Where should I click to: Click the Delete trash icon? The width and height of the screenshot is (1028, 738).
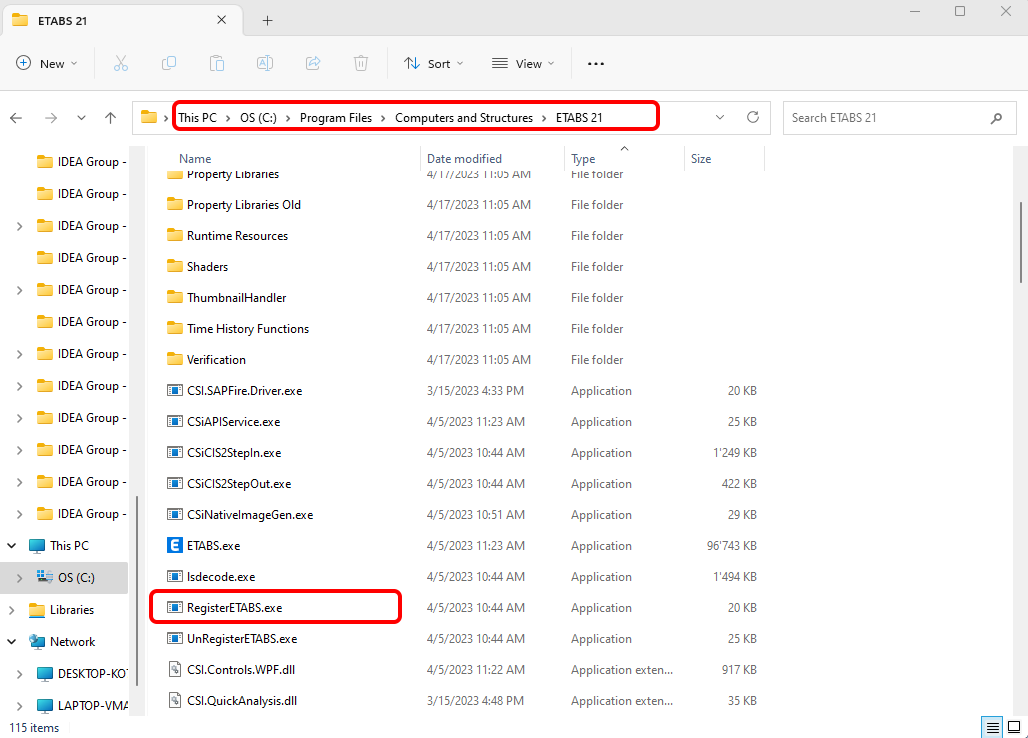(x=361, y=63)
